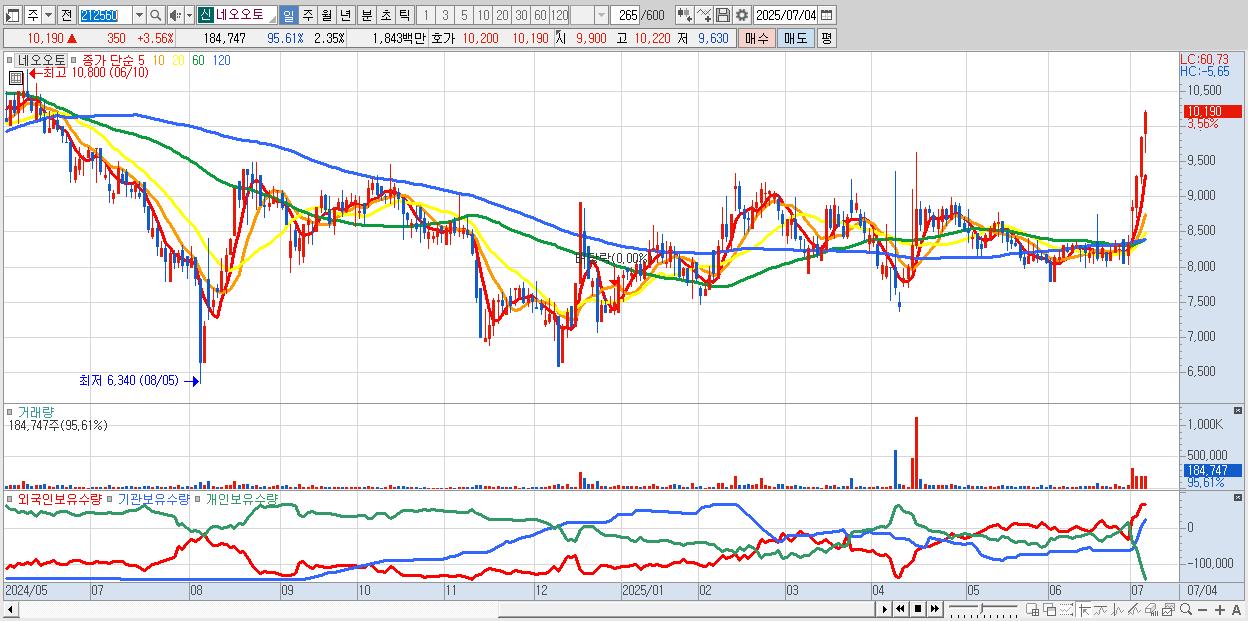Open the calendar date picker icon
1248x621 pixels.
(826, 15)
